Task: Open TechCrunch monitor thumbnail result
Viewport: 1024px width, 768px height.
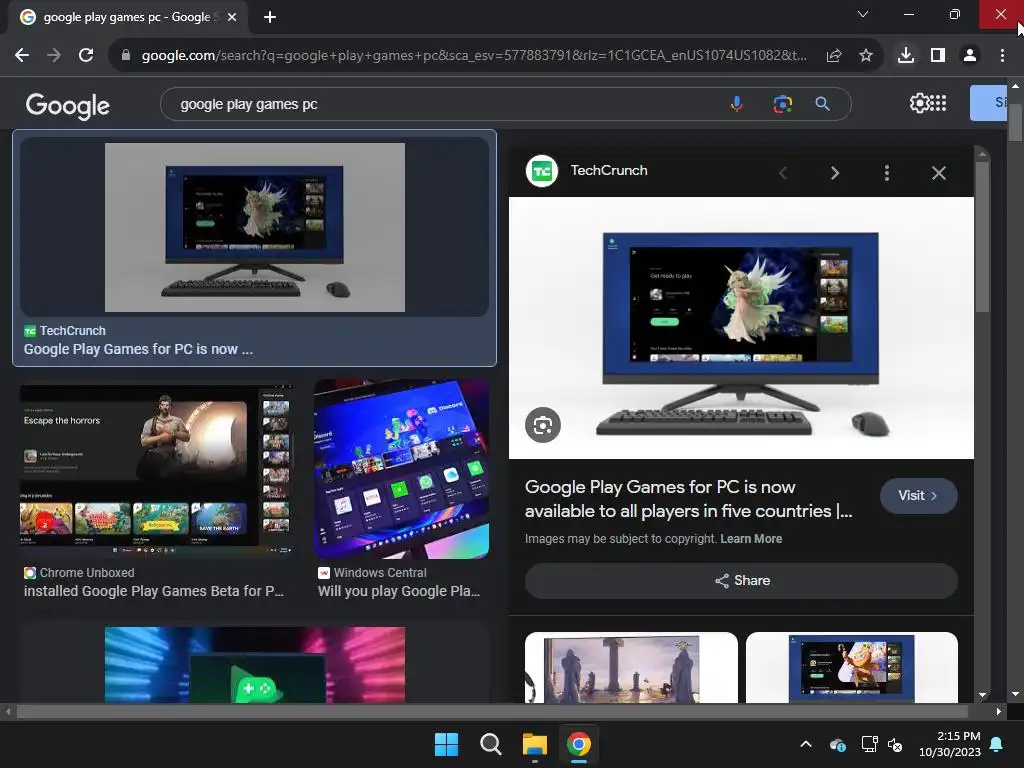Action: (255, 227)
